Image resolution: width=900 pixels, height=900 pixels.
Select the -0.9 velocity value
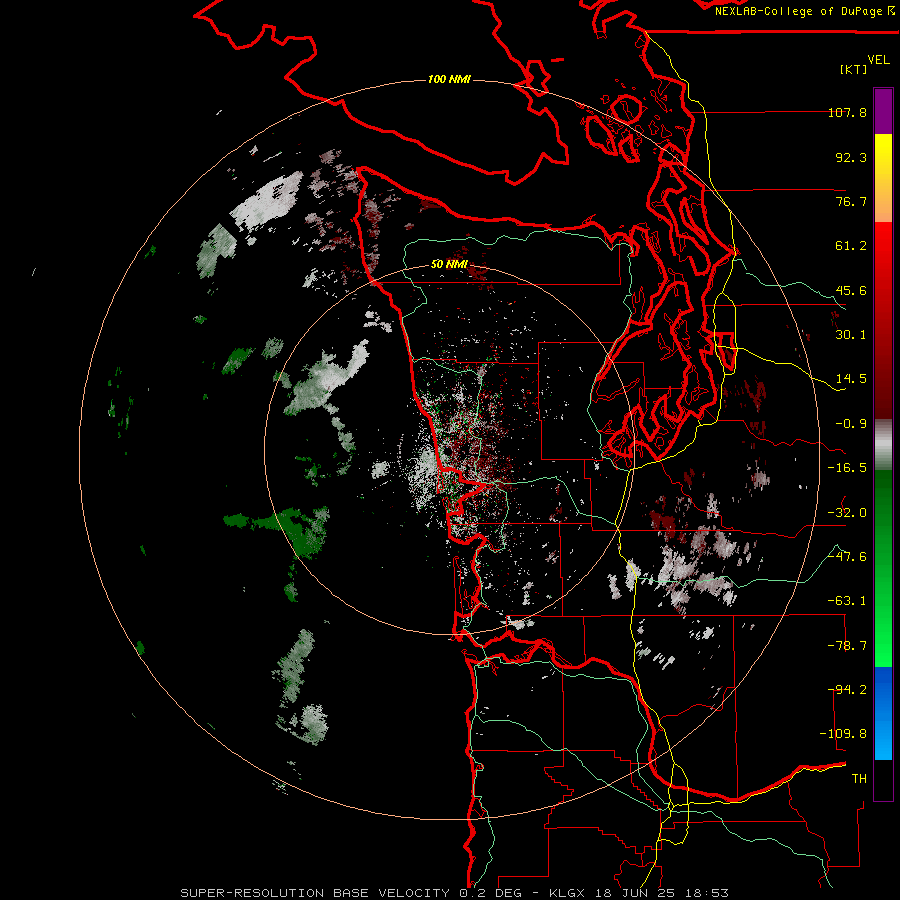click(x=851, y=424)
